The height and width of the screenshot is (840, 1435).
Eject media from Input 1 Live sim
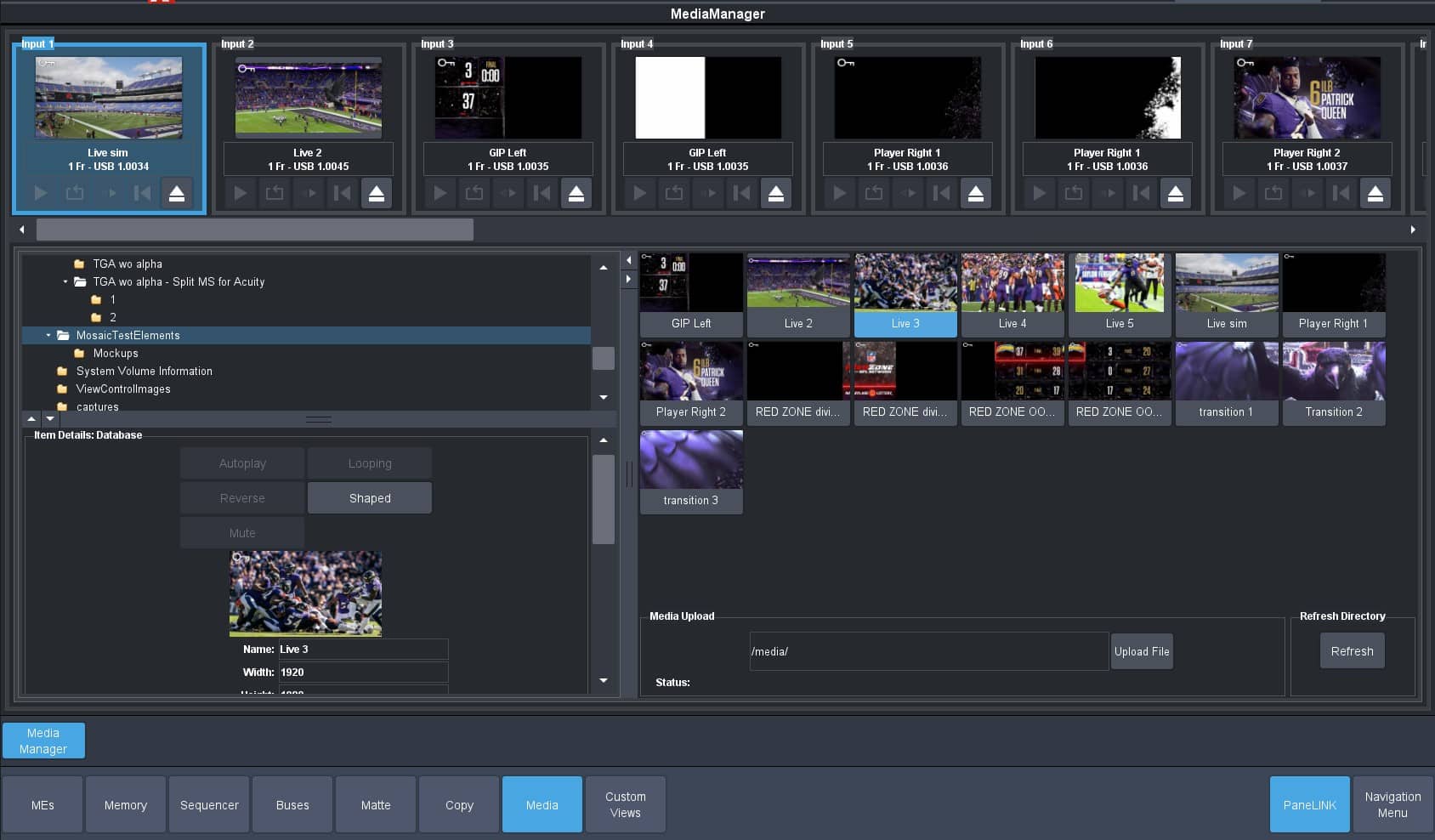(177, 193)
